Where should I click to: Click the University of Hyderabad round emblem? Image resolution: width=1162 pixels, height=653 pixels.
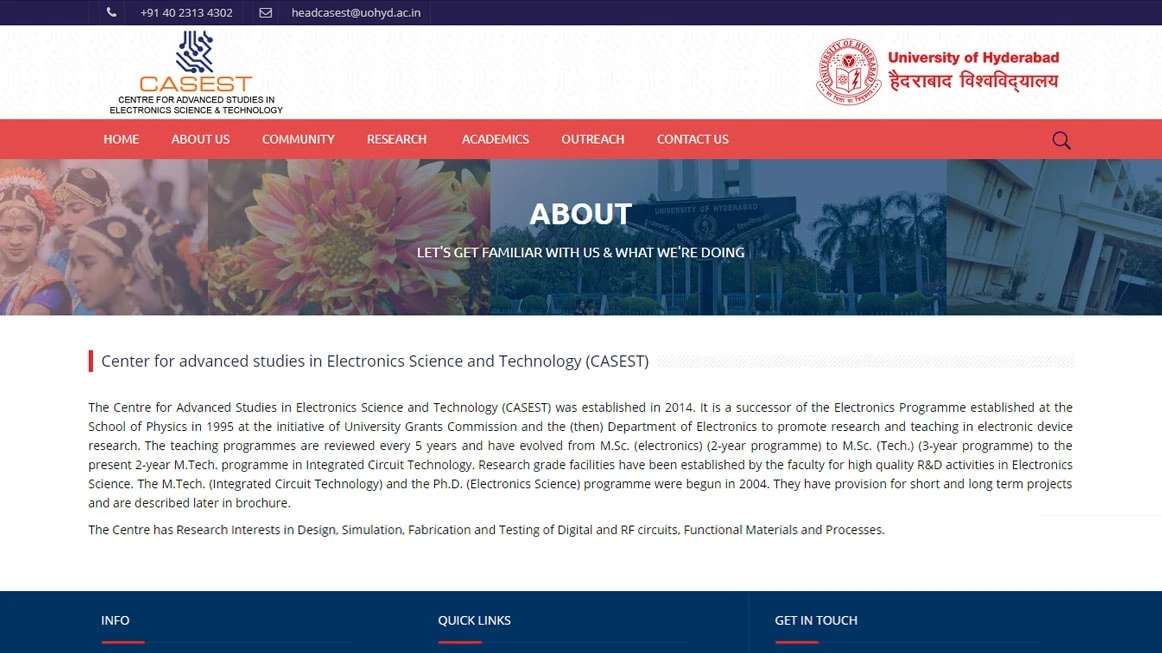click(848, 72)
